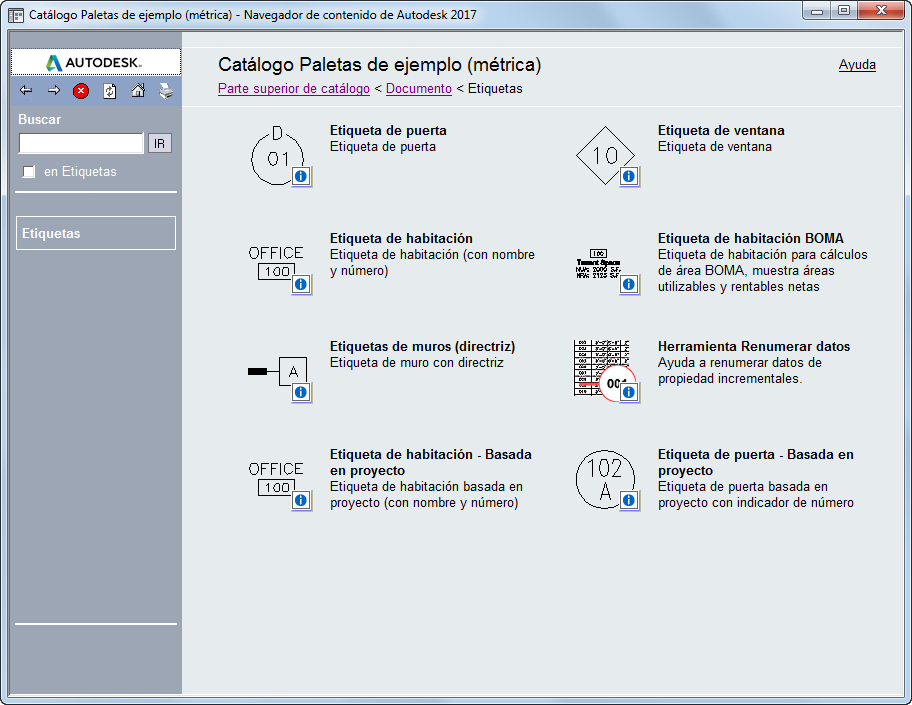Image resolution: width=912 pixels, height=705 pixels.
Task: Click the 'Etiqueta de puerta' title
Action: click(x=388, y=130)
